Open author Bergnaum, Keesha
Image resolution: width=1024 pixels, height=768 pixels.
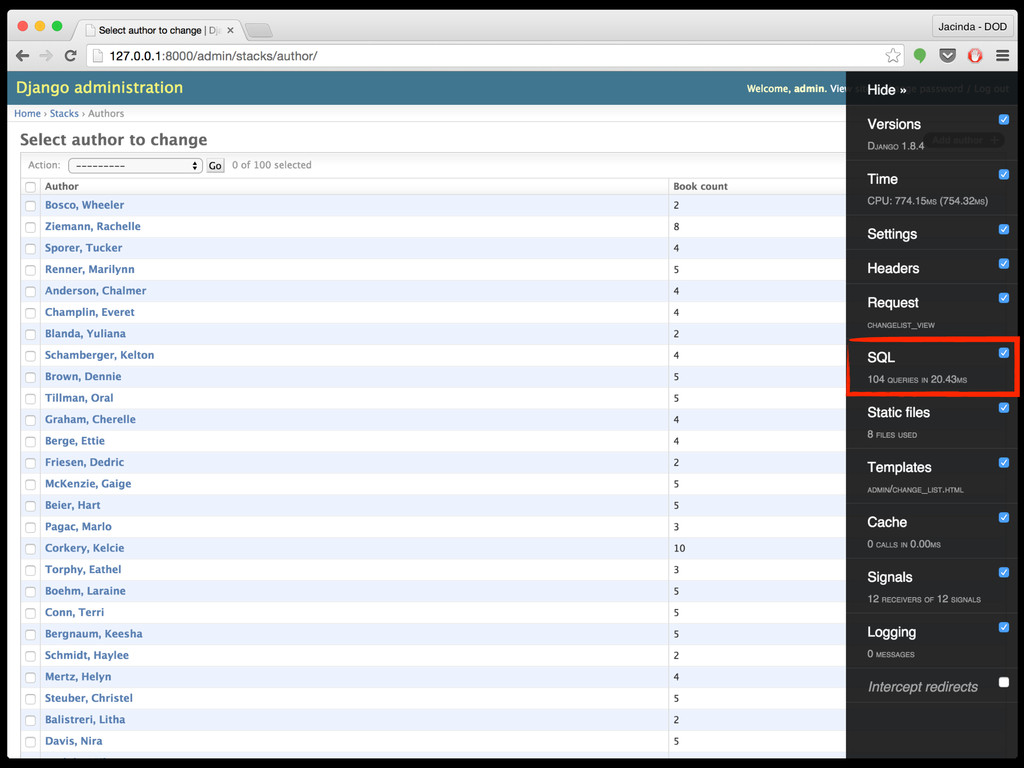pos(93,634)
